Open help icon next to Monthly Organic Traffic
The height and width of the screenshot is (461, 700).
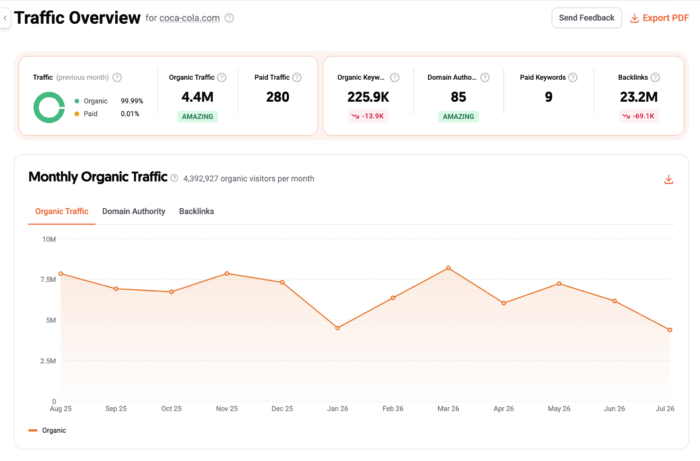(x=174, y=178)
